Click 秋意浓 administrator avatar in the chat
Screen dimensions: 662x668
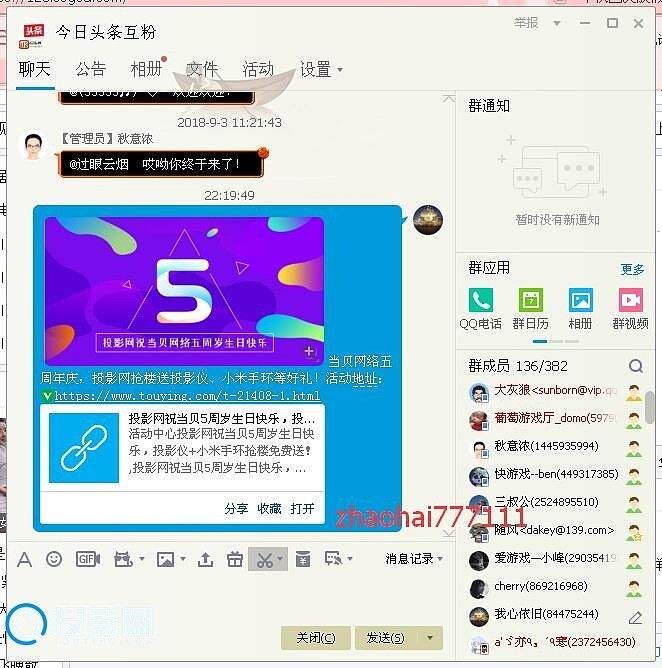pos(33,146)
